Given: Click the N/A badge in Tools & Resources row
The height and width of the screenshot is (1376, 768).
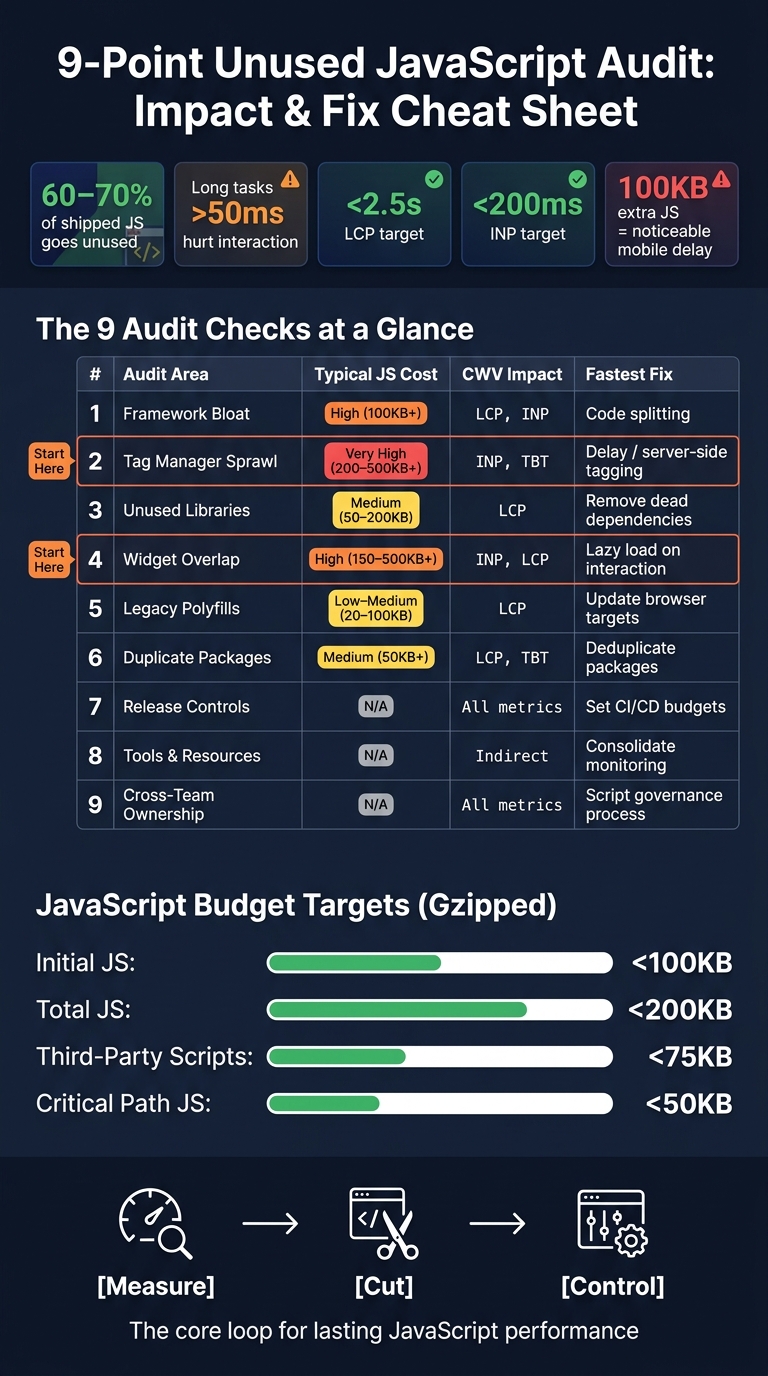Looking at the screenshot, I should 376,755.
